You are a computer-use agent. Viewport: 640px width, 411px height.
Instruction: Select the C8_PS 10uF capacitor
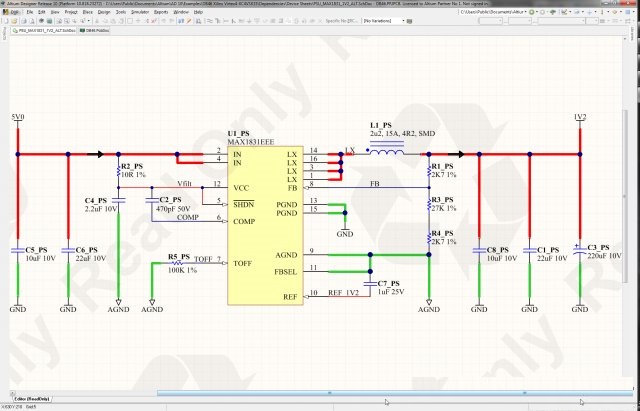(479, 250)
